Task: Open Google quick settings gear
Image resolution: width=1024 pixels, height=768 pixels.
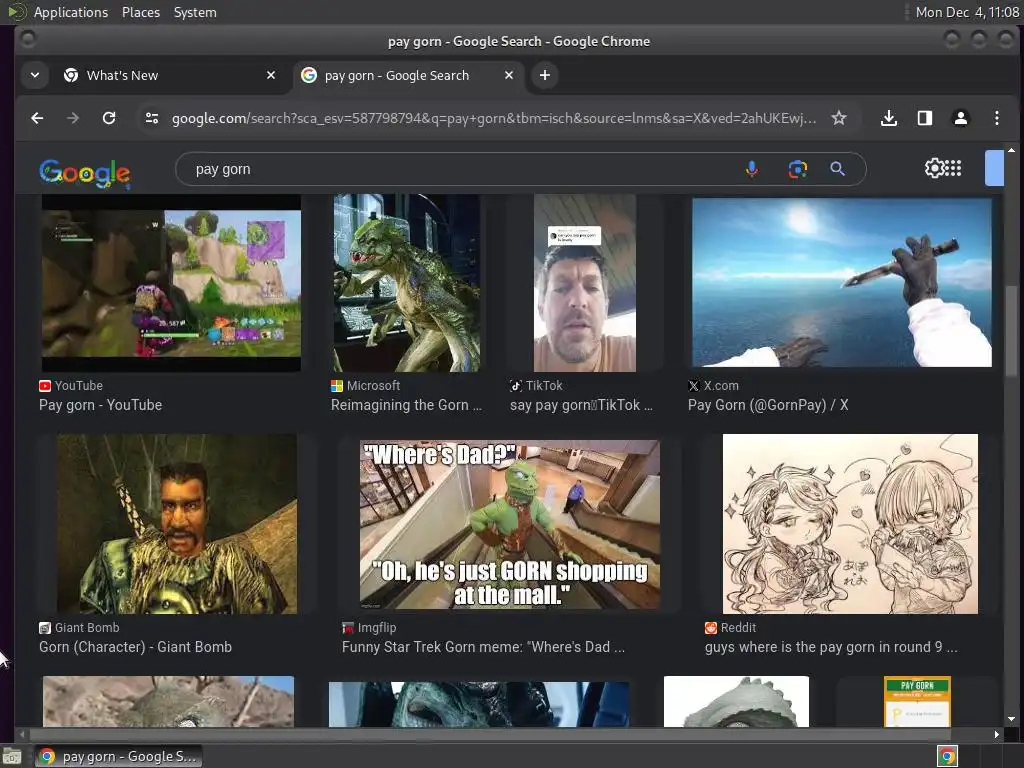Action: [x=934, y=168]
